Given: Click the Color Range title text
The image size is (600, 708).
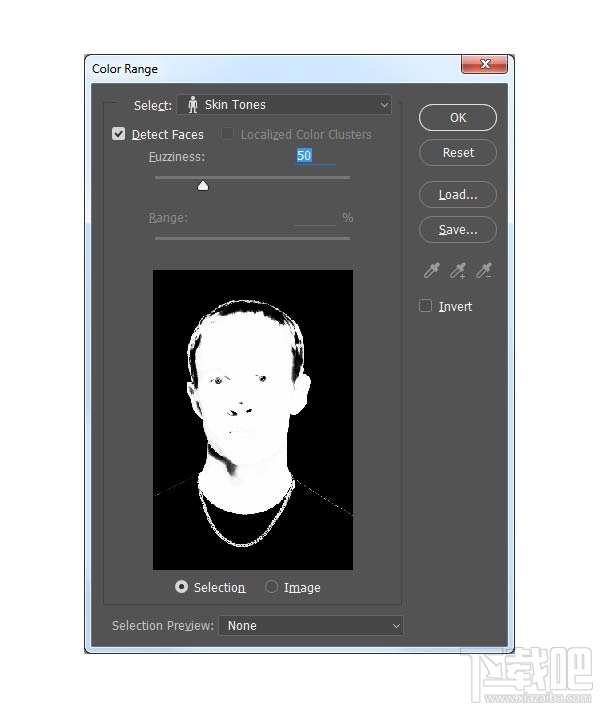Looking at the screenshot, I should (x=125, y=69).
